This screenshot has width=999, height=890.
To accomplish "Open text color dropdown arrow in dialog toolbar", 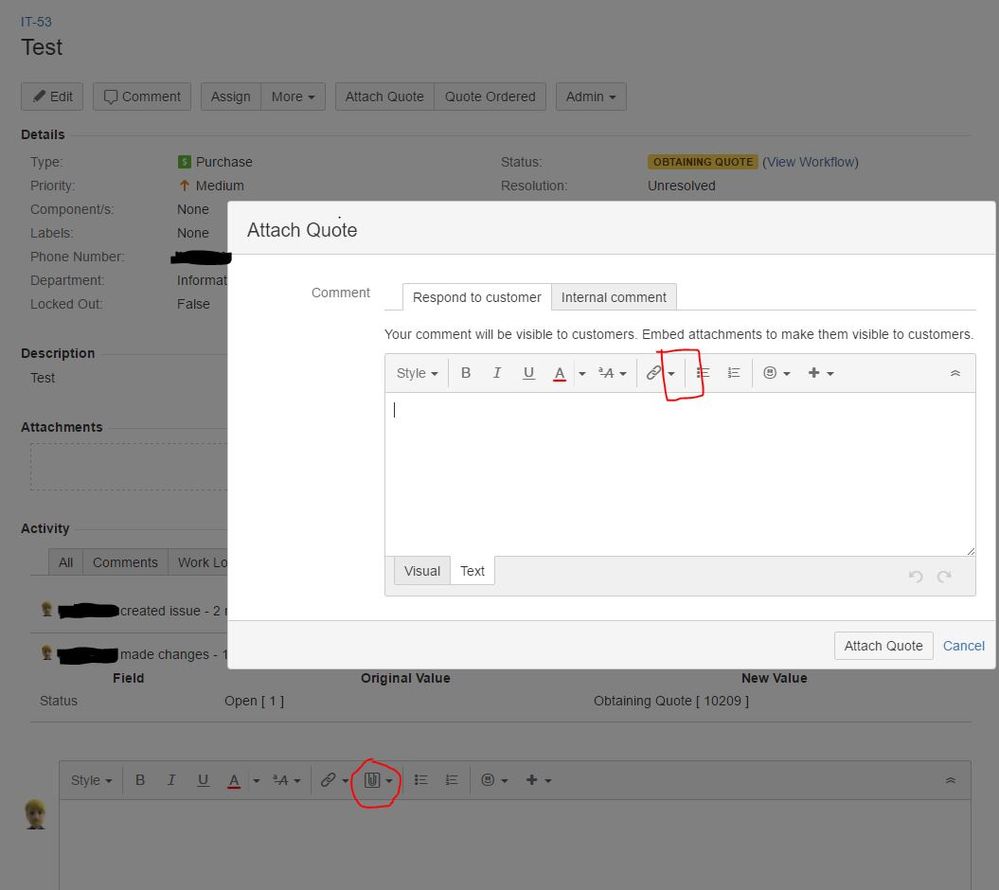I will coord(582,374).
